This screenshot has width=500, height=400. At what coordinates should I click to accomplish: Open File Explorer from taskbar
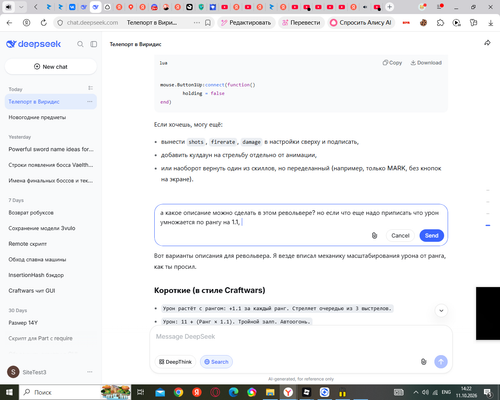[270, 392]
